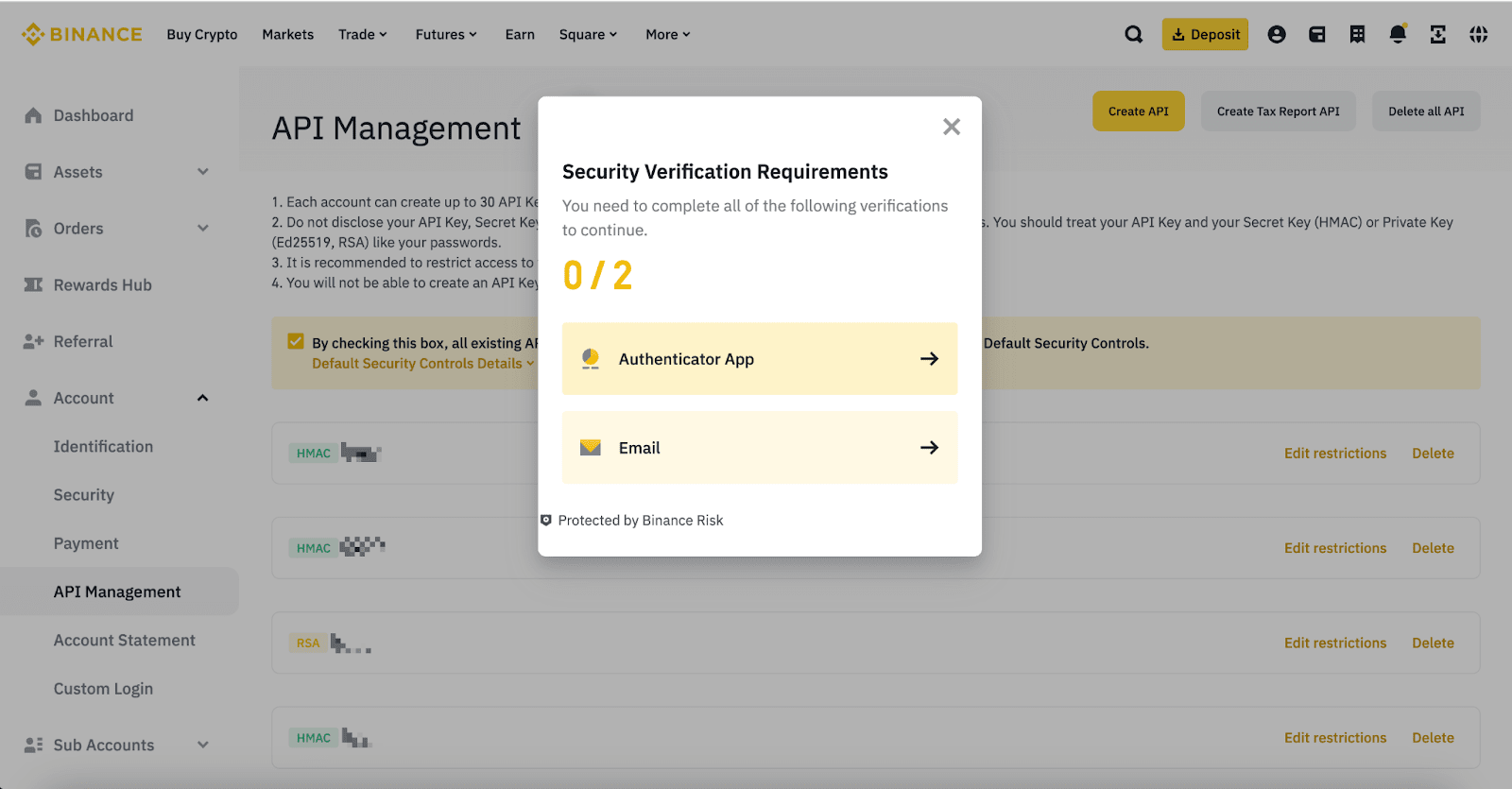Select Security in the sidebar
The height and width of the screenshot is (789, 1512).
click(x=84, y=495)
